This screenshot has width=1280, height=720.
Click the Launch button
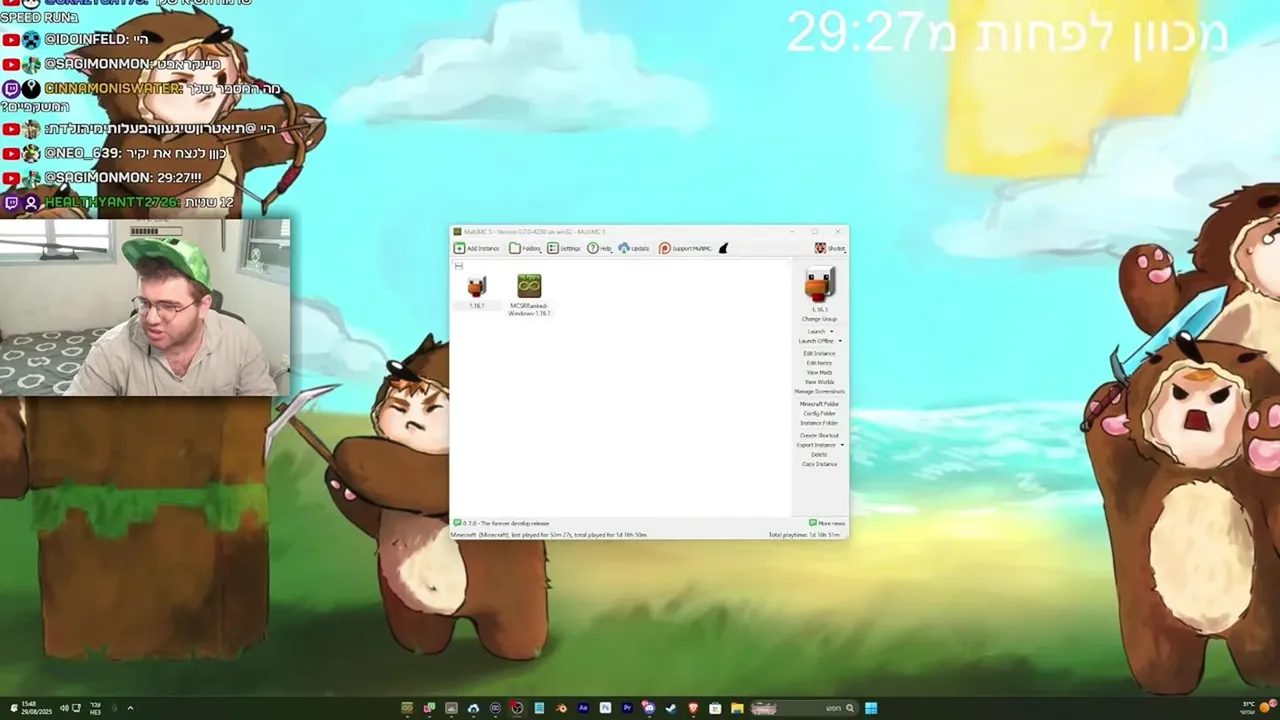click(x=816, y=331)
